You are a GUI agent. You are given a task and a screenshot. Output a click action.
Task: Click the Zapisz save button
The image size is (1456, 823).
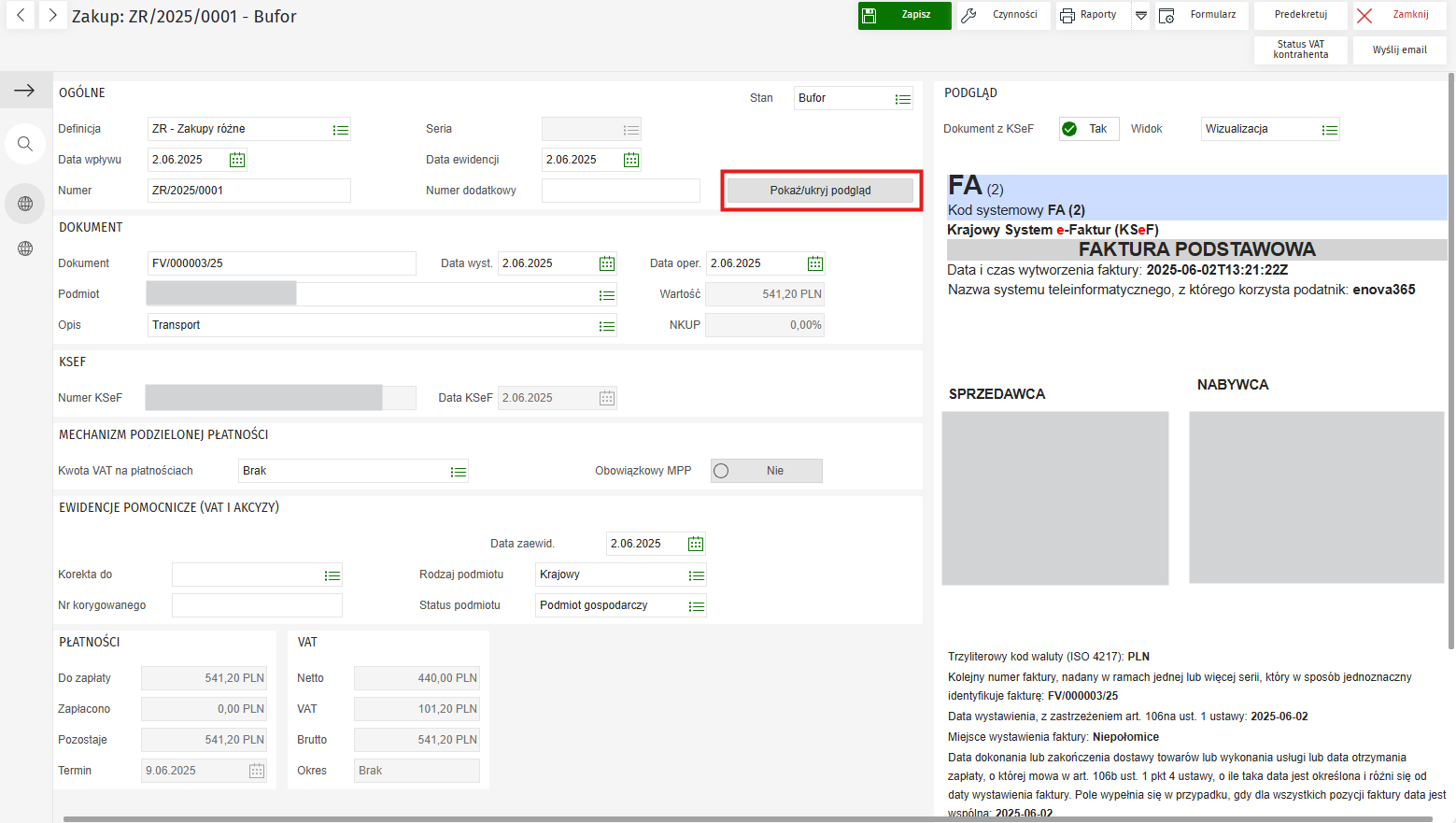(904, 16)
